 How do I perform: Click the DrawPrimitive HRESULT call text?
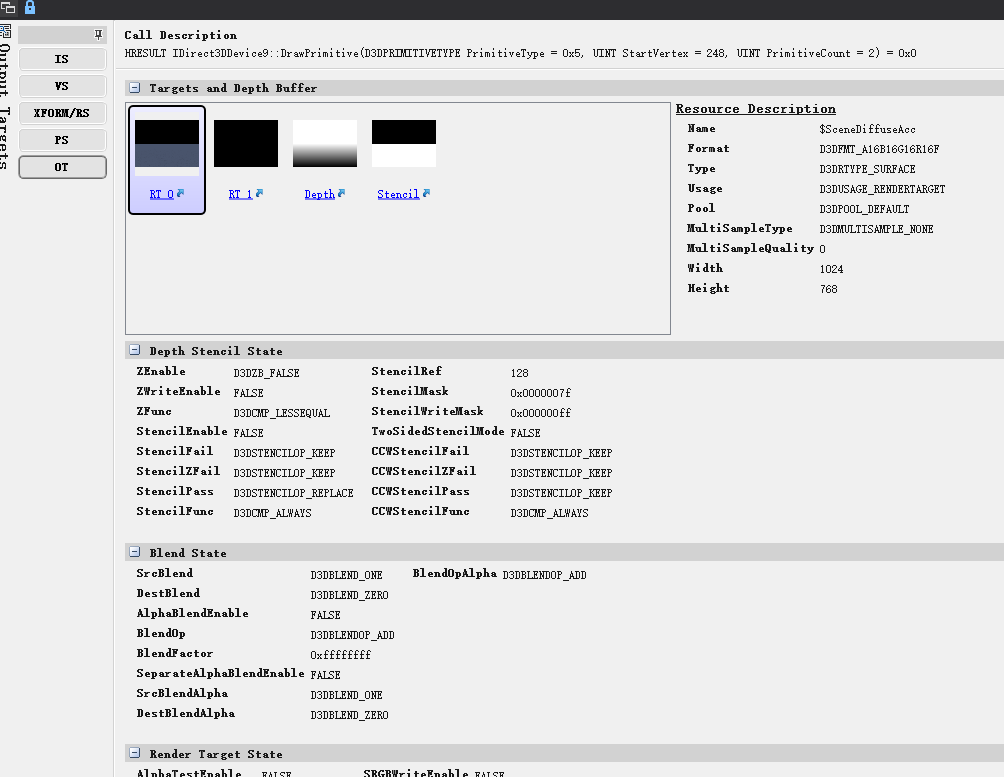pos(520,53)
